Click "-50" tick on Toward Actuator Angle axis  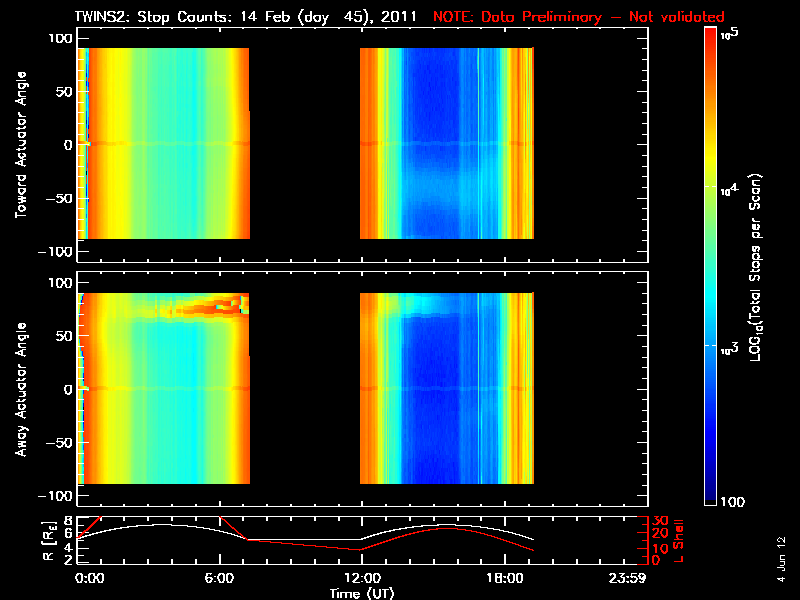tap(59, 198)
